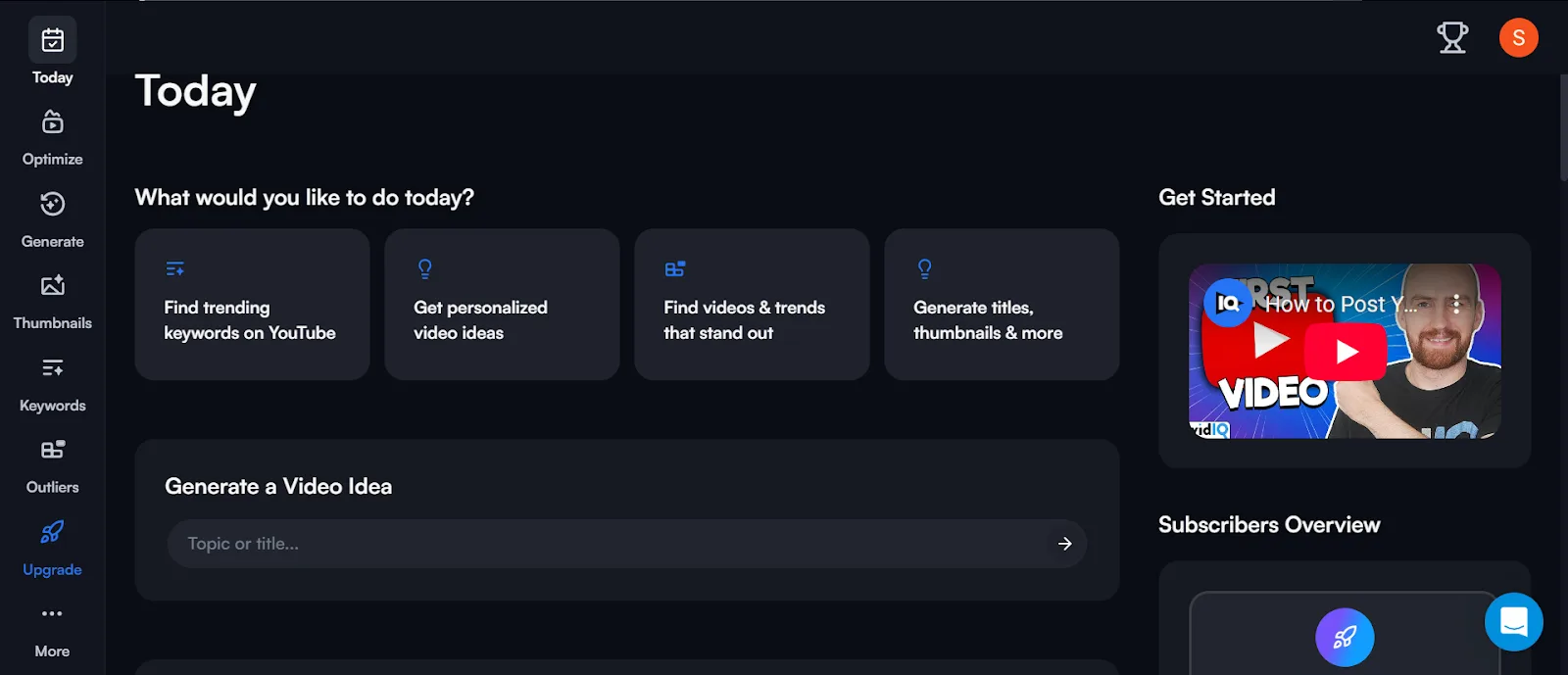The width and height of the screenshot is (1568, 675).
Task: Open the Thumbnails sidebar icon
Action: [53, 286]
